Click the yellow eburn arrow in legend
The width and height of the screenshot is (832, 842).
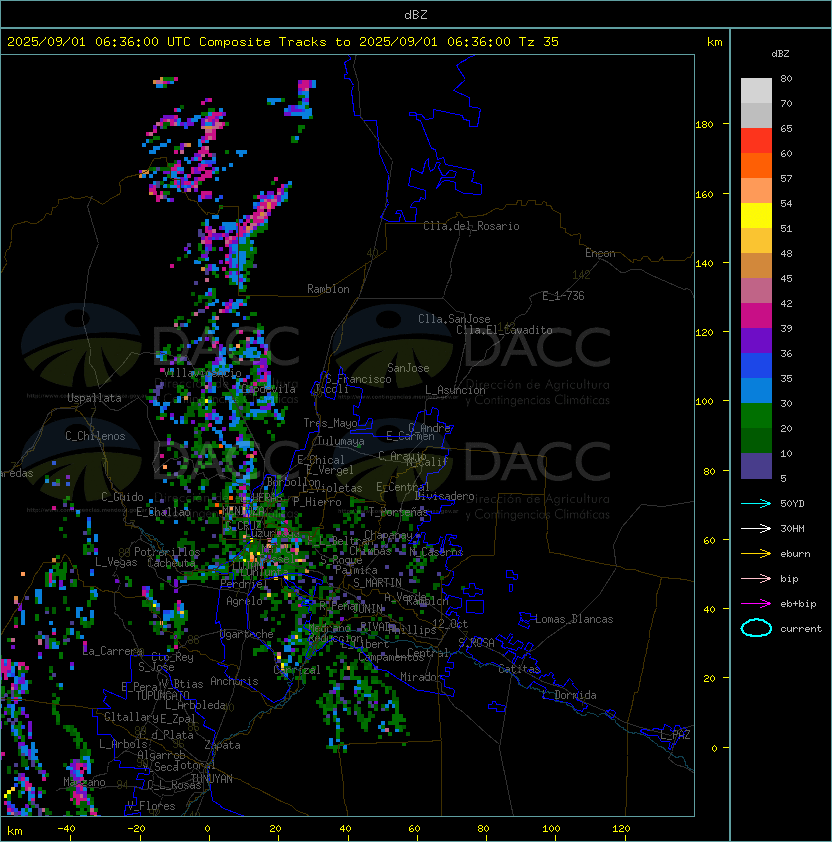[x=756, y=554]
